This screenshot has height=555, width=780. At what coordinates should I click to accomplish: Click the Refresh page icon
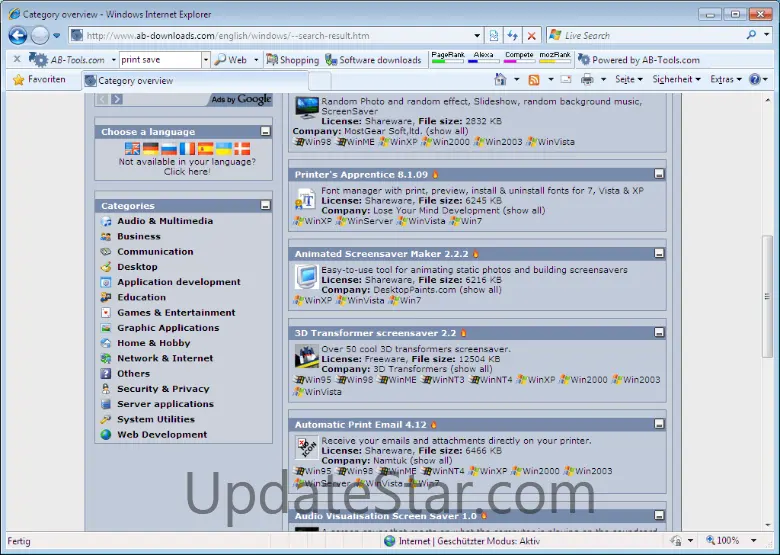(x=512, y=35)
